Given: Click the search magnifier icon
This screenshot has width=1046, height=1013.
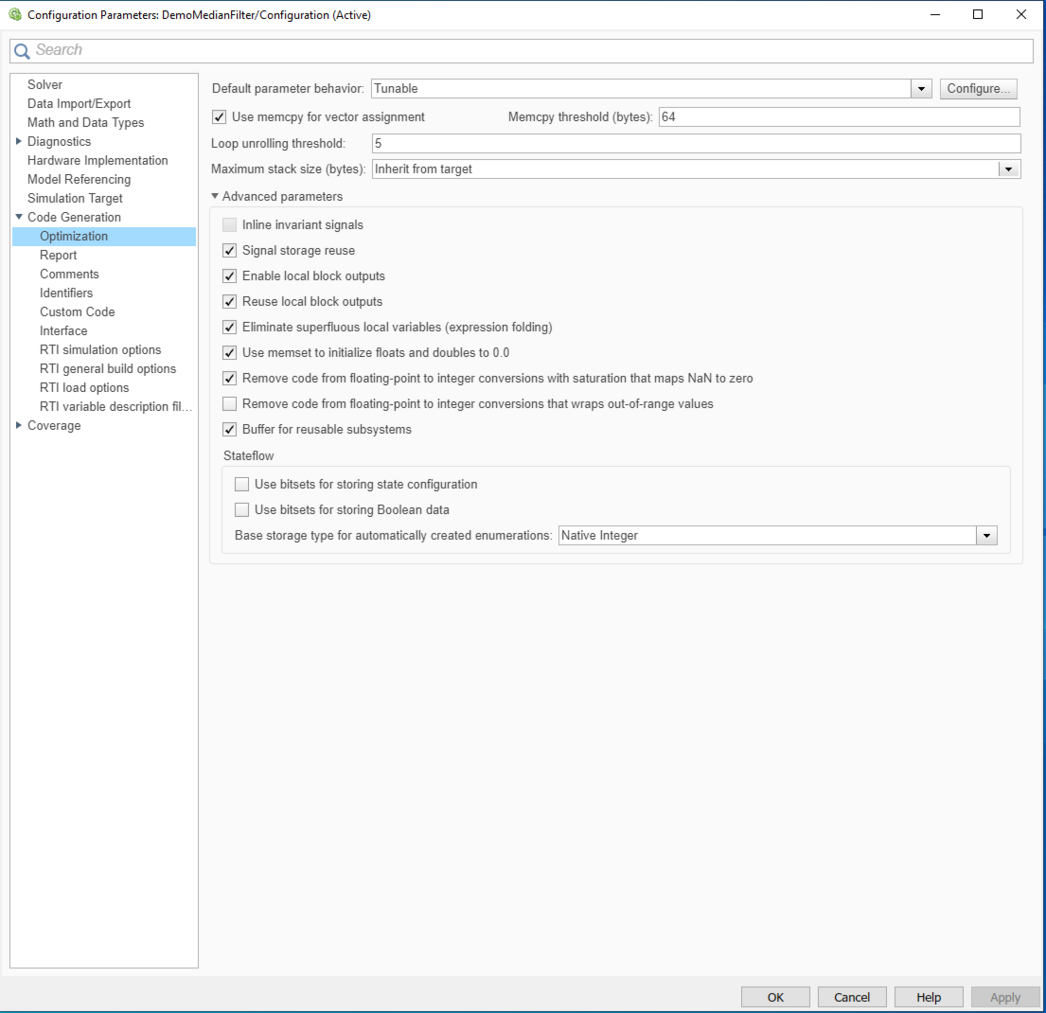Looking at the screenshot, I should pyautogui.click(x=22, y=51).
